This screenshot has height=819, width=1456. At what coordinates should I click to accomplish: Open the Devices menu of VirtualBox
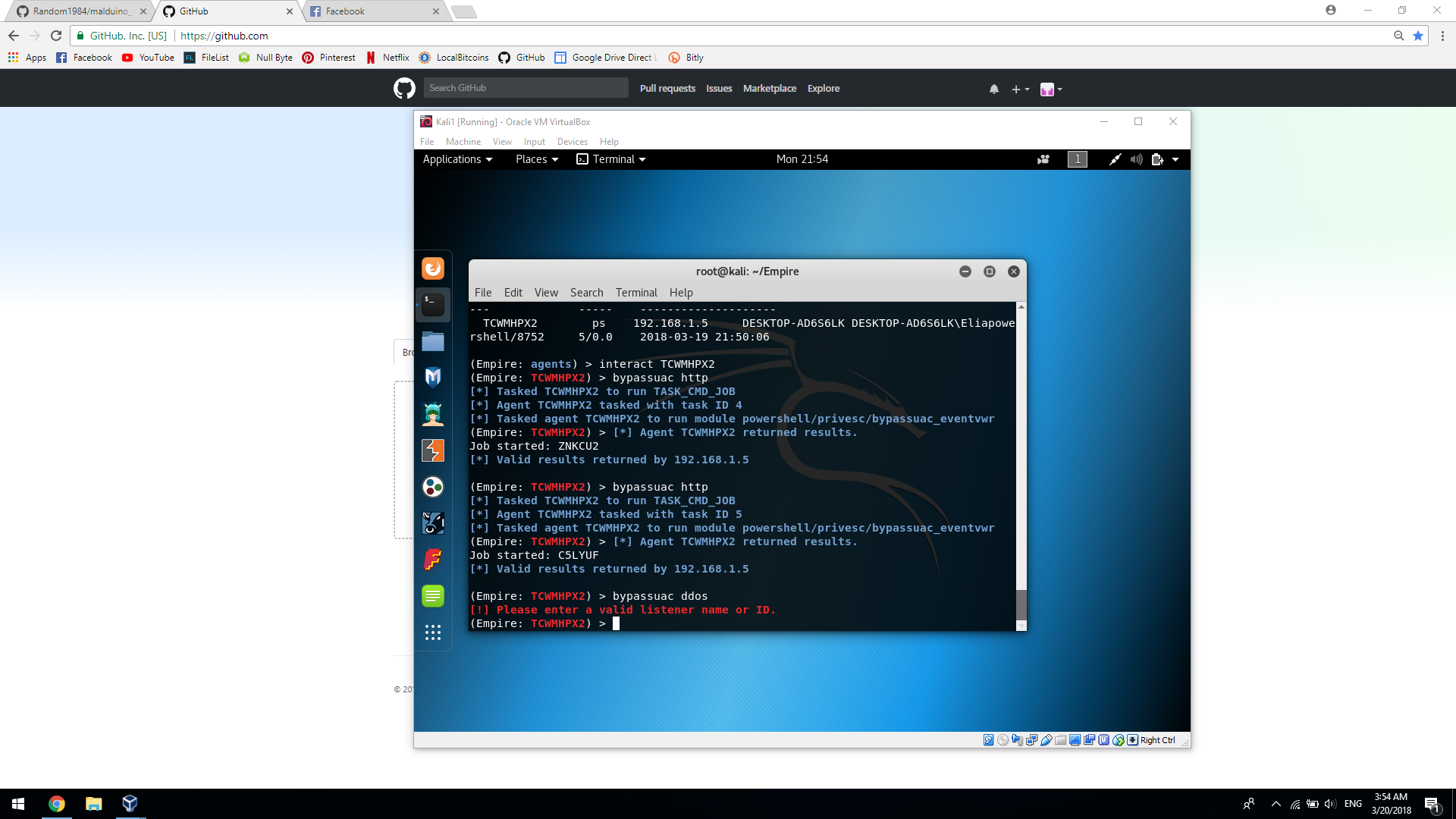pyautogui.click(x=572, y=142)
